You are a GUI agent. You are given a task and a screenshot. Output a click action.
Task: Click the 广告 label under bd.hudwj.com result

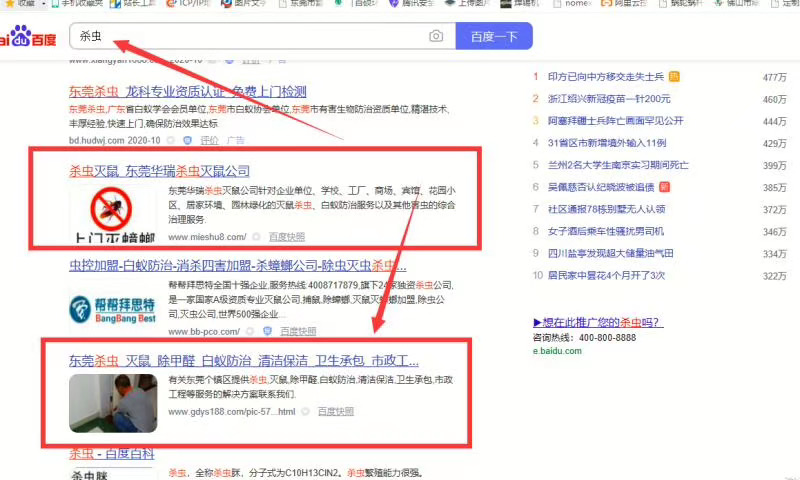pos(235,140)
